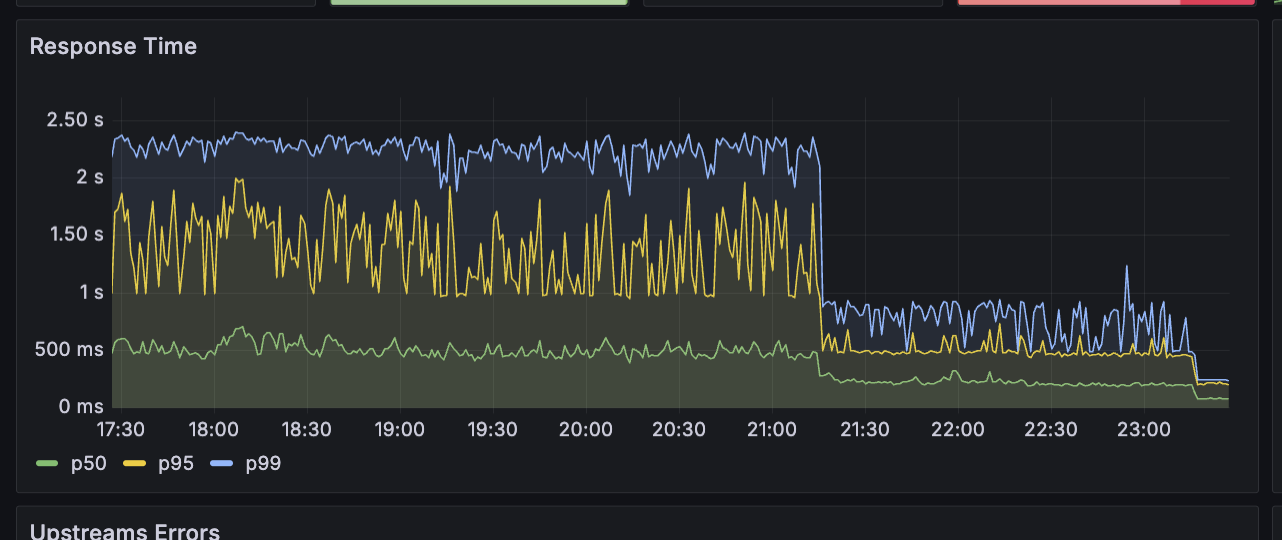Click the green p50 legend color swatch
This screenshot has height=540, width=1282.
pyautogui.click(x=46, y=464)
